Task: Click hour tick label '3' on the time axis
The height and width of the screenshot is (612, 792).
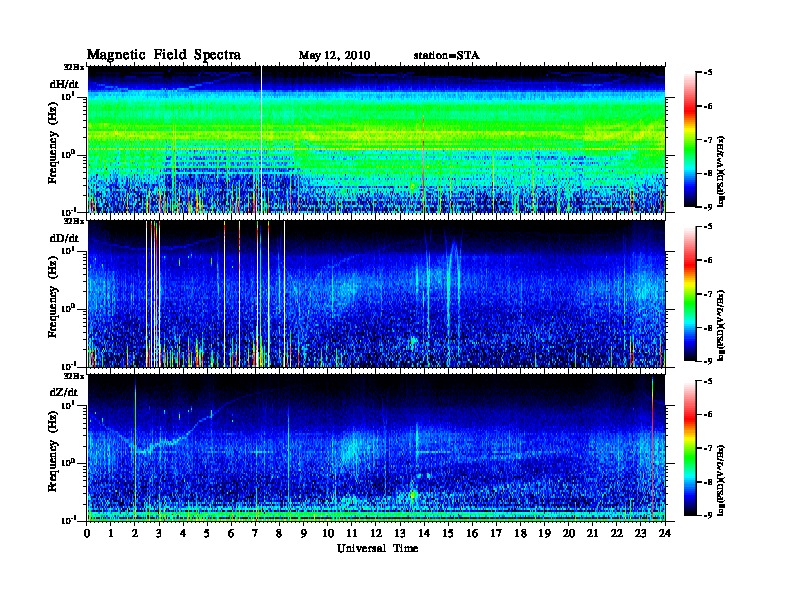Action: (x=159, y=533)
